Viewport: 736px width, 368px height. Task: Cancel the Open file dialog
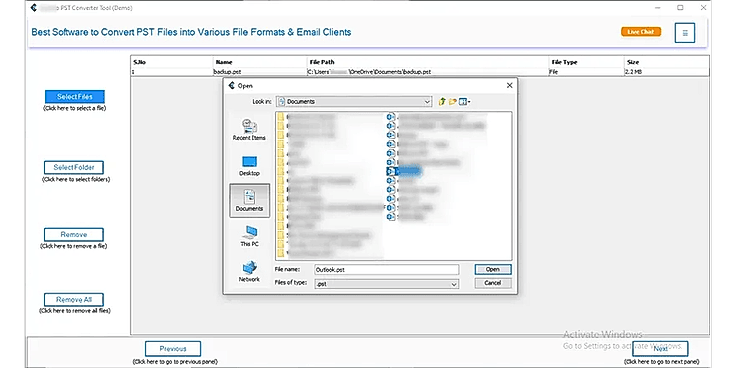pos(493,283)
